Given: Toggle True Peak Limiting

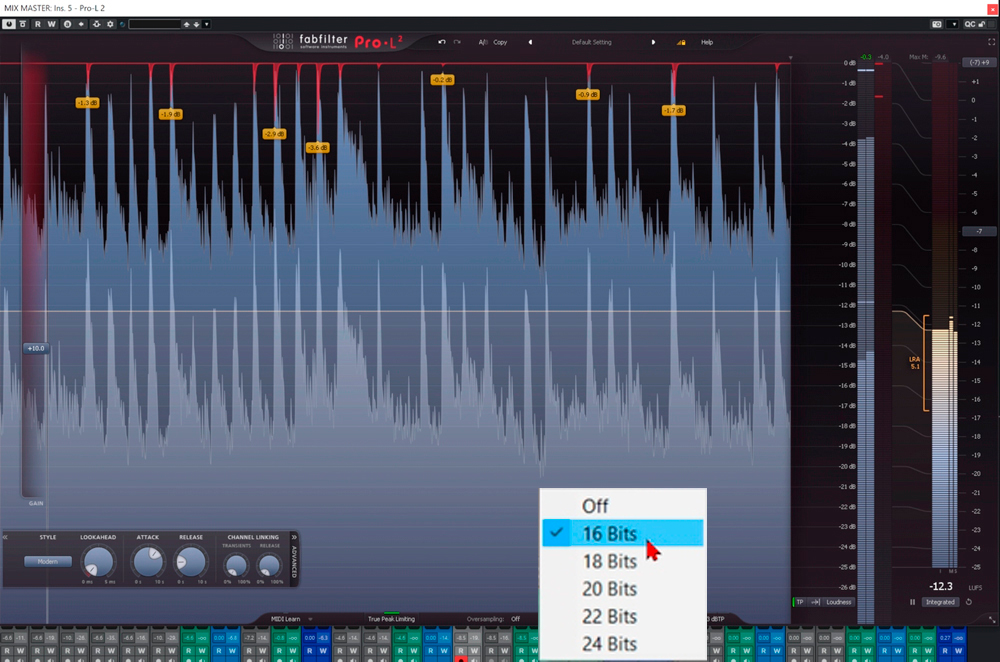Looking at the screenshot, I should coord(391,619).
